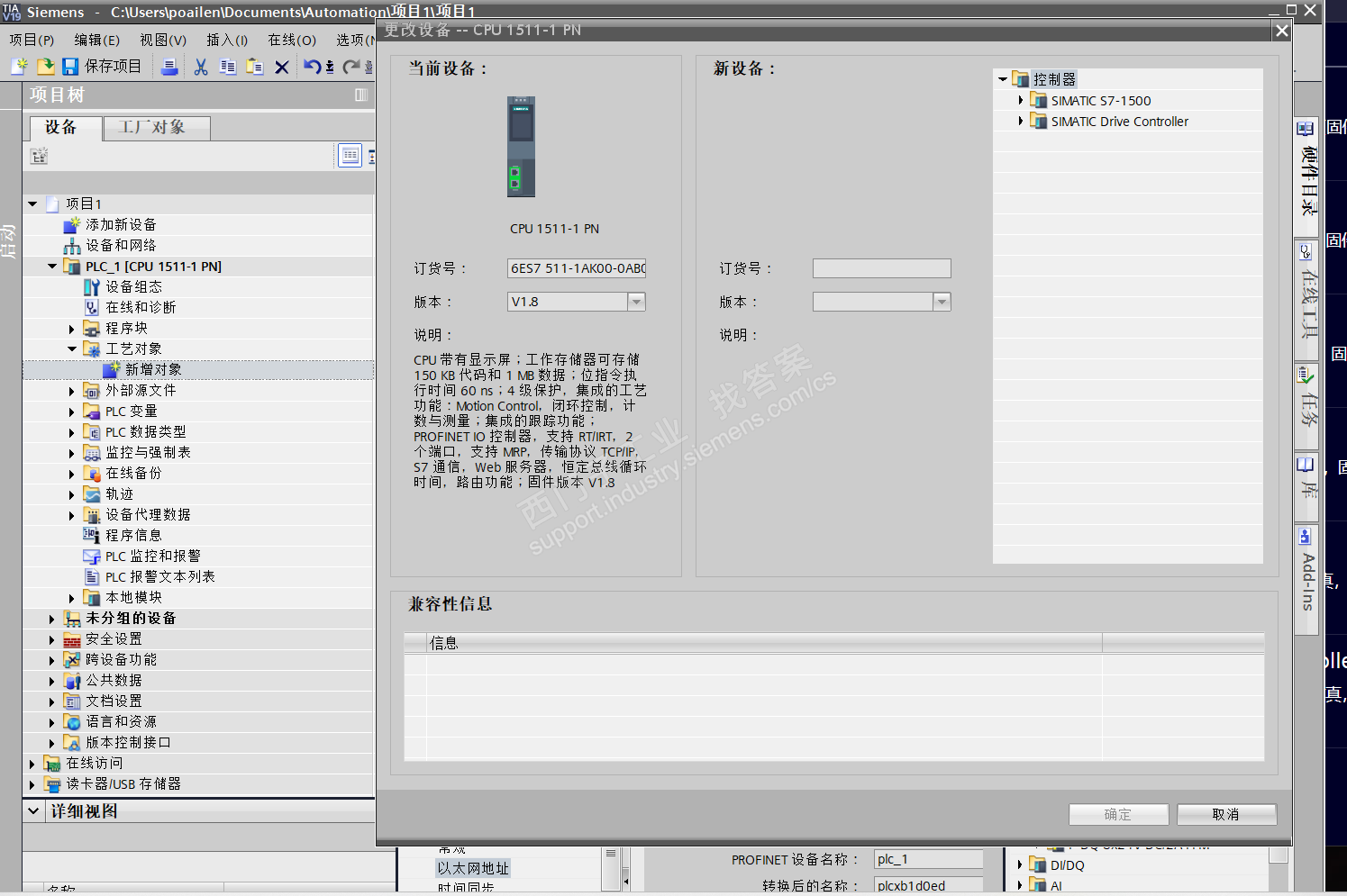The height and width of the screenshot is (896, 1347).
Task: Click the cut scissors toolbar icon
Action: pyautogui.click(x=201, y=67)
